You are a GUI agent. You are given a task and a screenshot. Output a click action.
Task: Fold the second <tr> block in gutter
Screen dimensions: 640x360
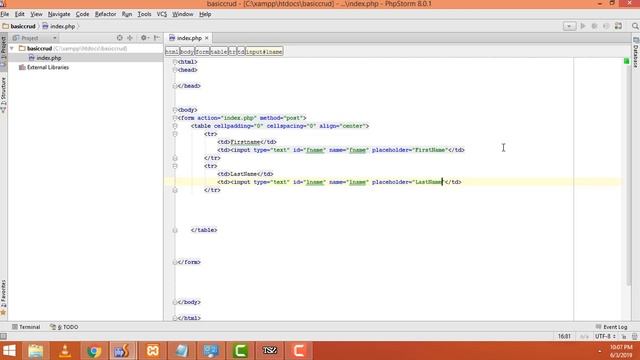click(175, 166)
